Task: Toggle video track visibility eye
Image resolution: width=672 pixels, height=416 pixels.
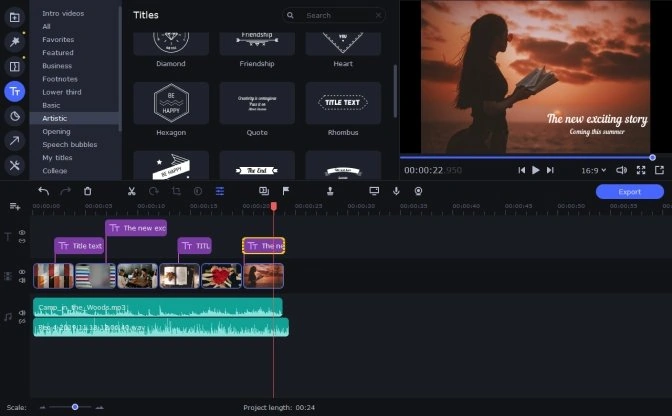Action: coord(22,272)
